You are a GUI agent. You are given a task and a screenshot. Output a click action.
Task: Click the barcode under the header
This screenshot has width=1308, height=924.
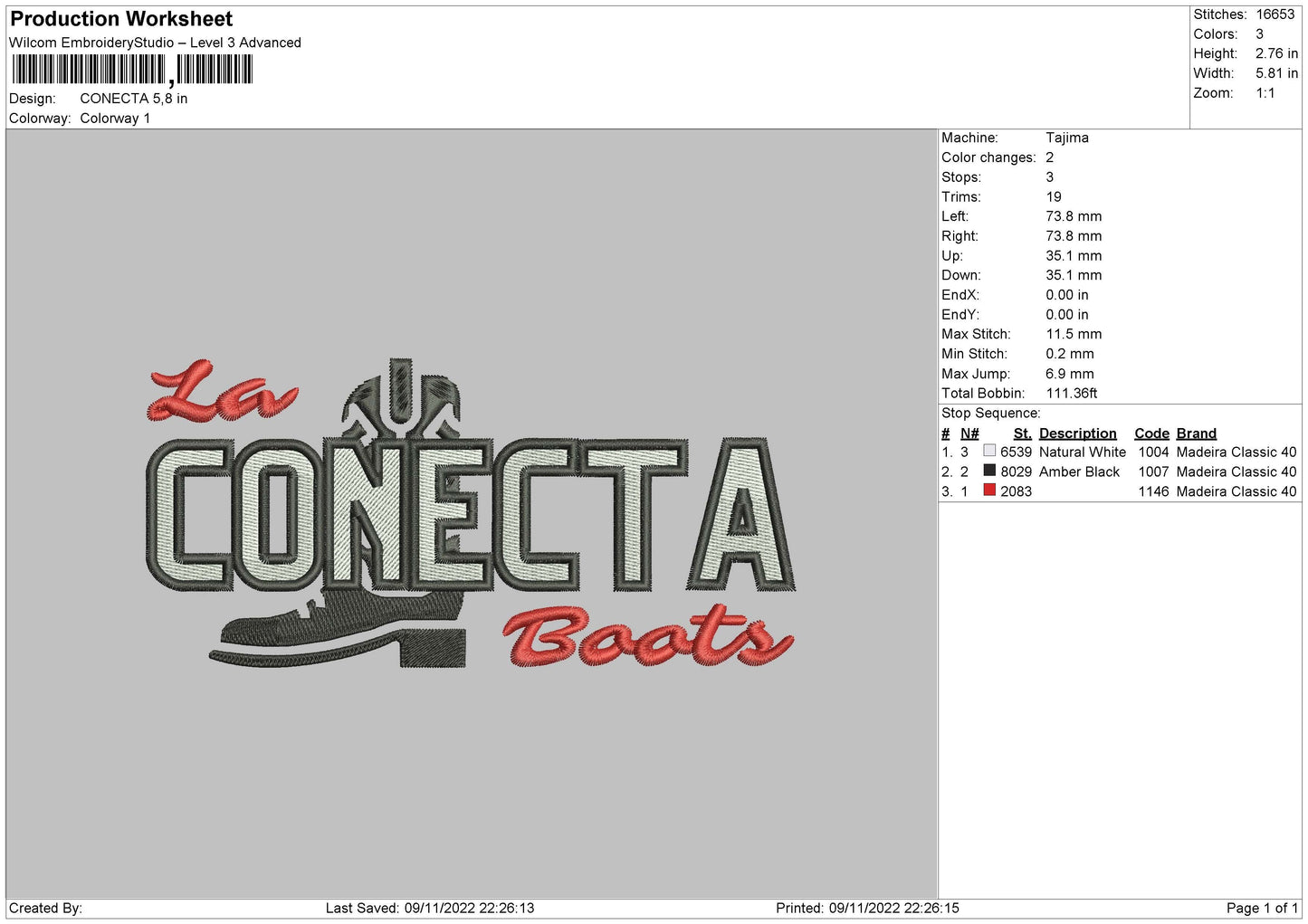coord(132,70)
